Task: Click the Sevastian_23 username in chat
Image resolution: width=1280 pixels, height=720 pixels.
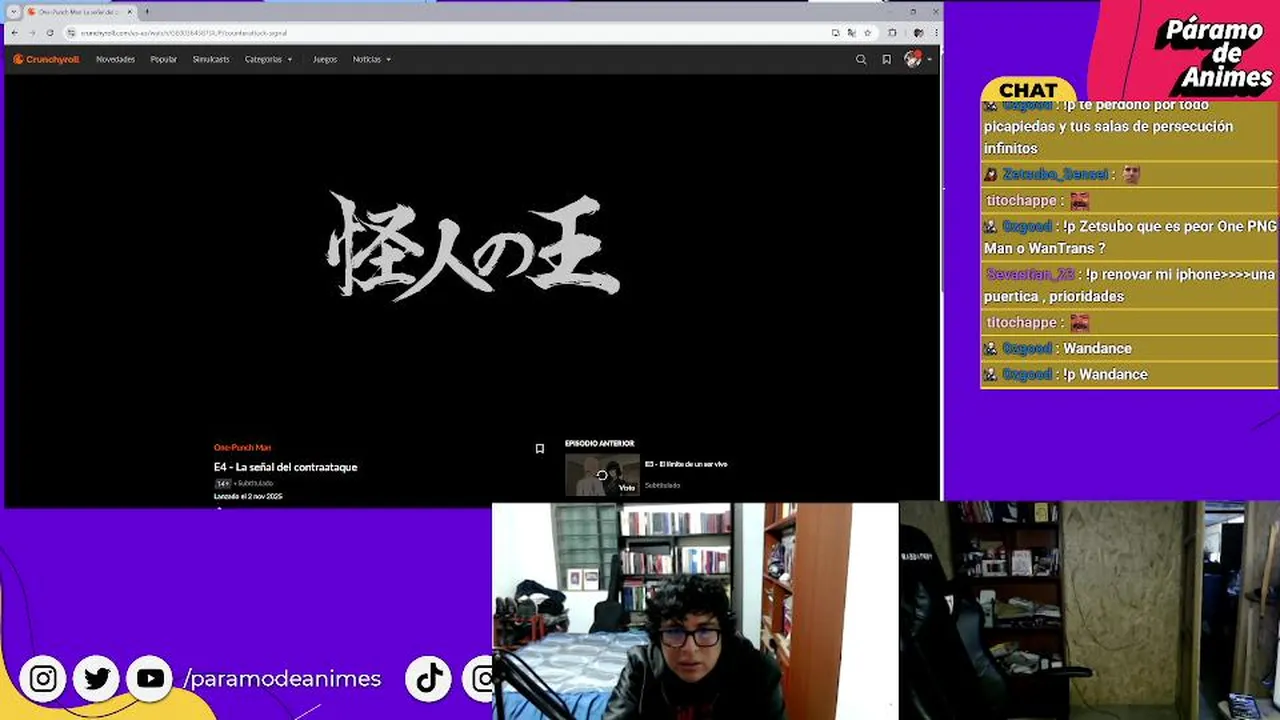Action: [1030, 274]
